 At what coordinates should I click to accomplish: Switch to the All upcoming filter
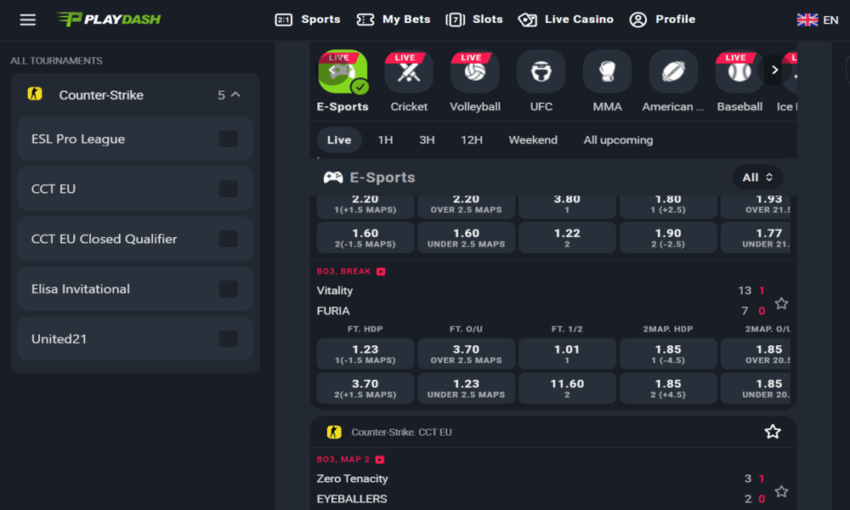618,140
